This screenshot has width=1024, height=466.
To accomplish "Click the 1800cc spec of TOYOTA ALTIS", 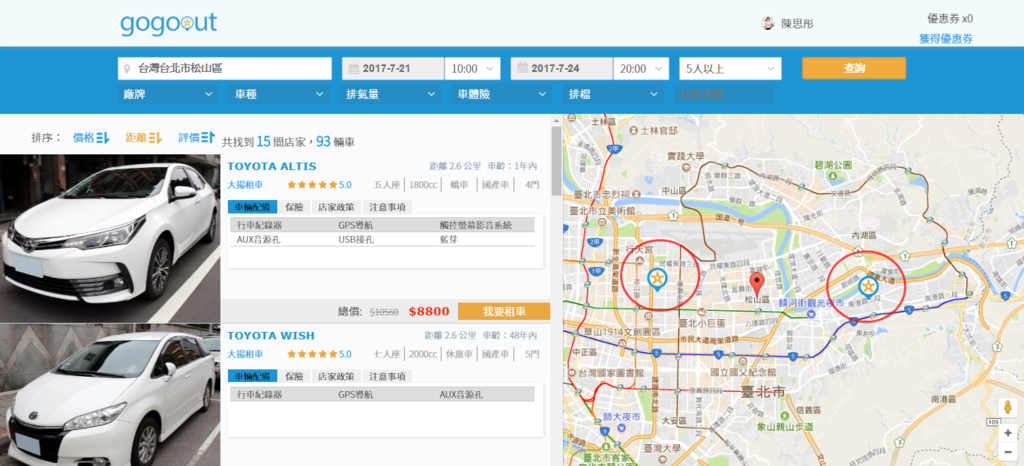I will click(423, 185).
